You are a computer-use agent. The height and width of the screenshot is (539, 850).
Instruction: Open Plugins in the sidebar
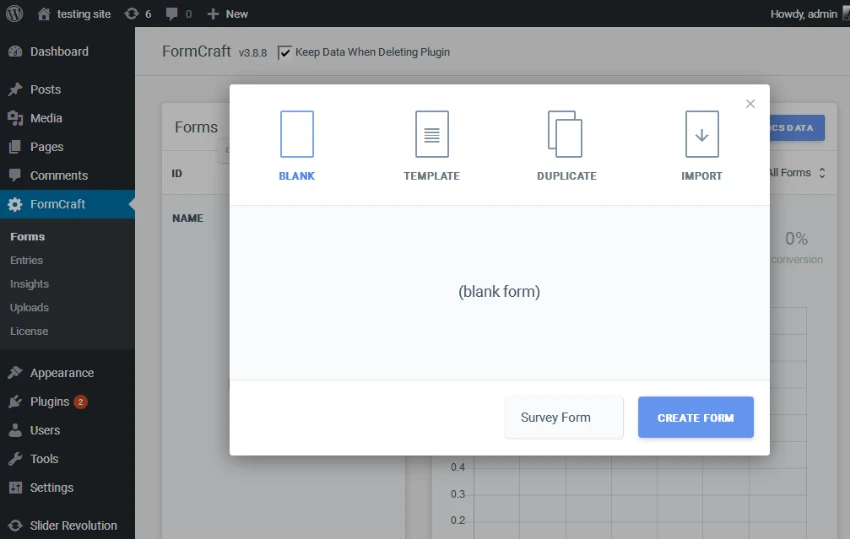pyautogui.click(x=49, y=402)
